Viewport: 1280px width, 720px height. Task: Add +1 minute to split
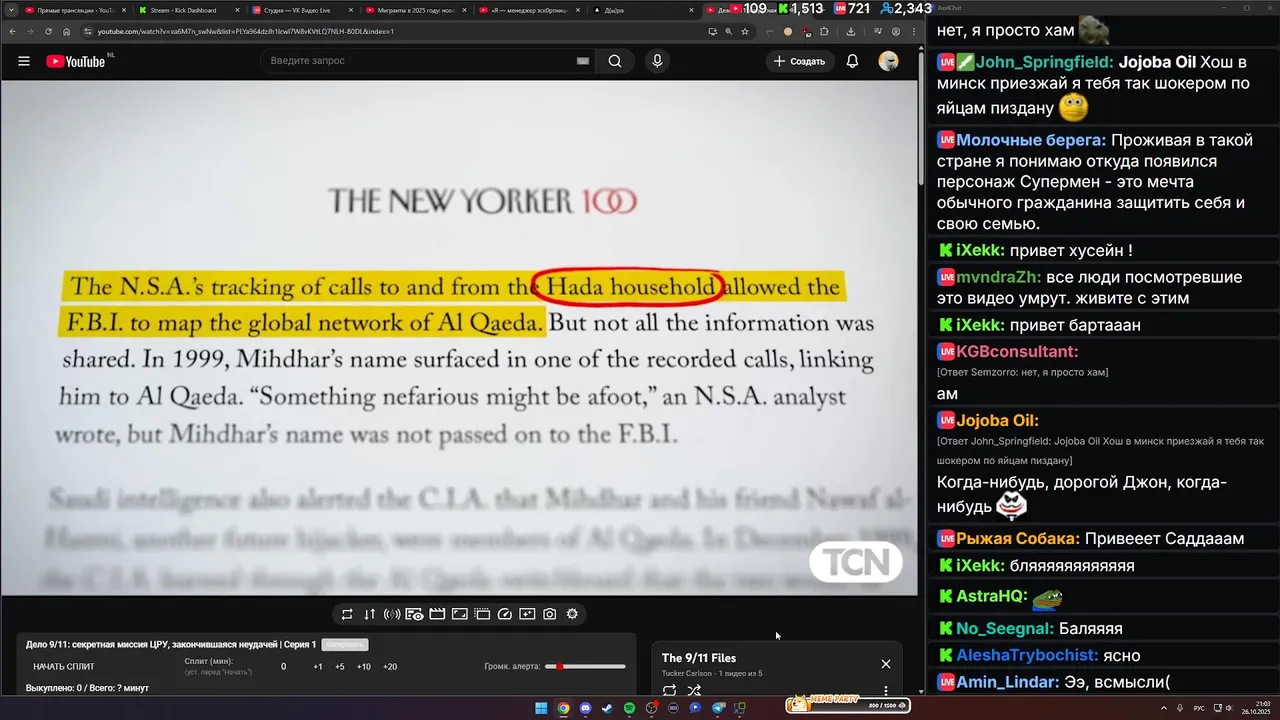pos(318,667)
